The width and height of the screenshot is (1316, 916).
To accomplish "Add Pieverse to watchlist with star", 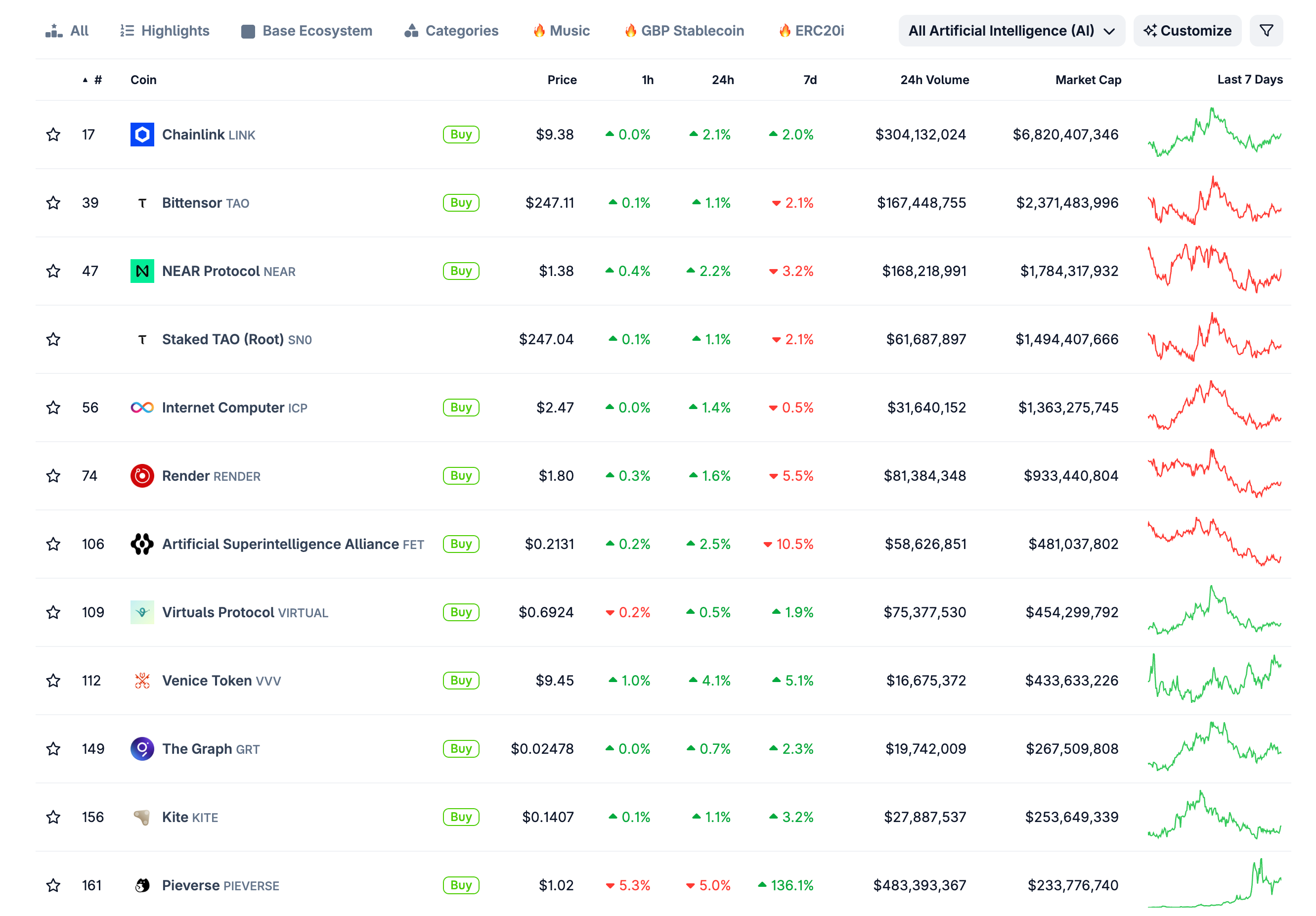I will coord(53,886).
